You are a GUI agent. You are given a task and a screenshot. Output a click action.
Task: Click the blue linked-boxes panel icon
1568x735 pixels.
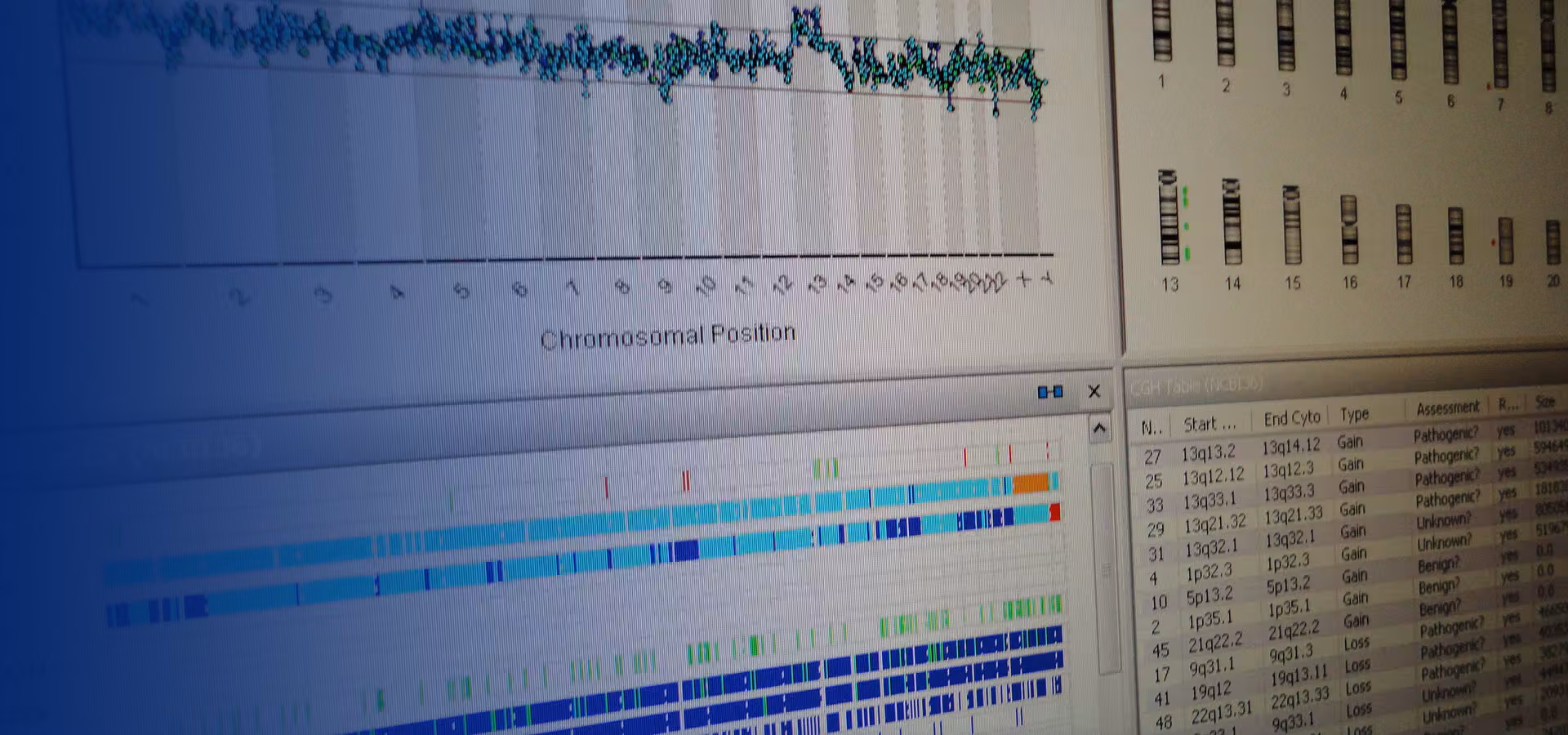[x=1049, y=392]
